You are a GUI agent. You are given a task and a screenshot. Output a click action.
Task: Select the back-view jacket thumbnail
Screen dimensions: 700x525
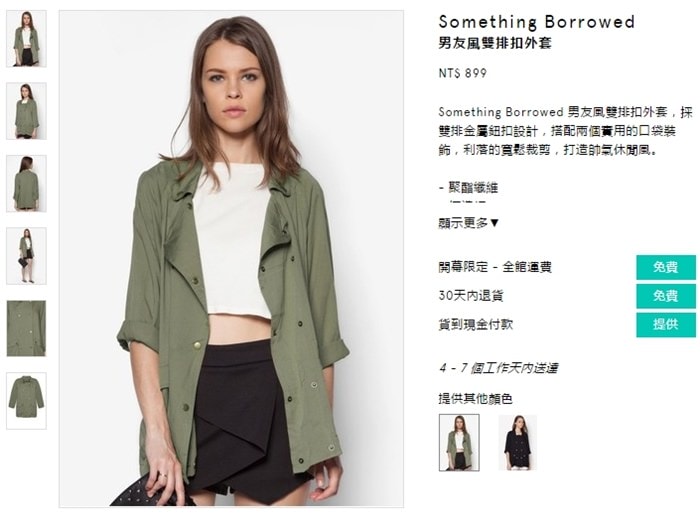pos(26,183)
